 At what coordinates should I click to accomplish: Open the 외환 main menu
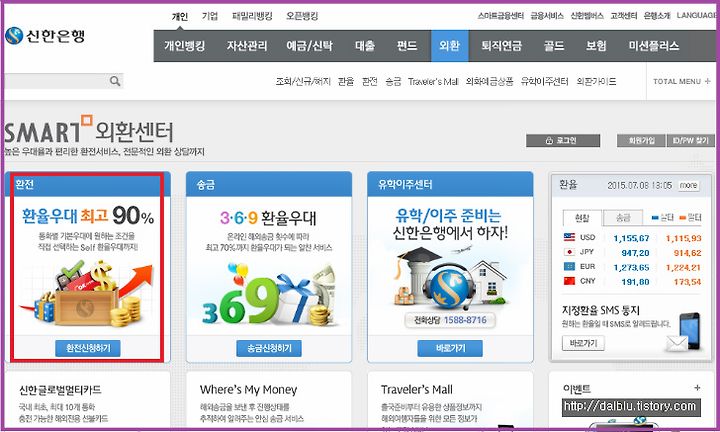pos(450,46)
